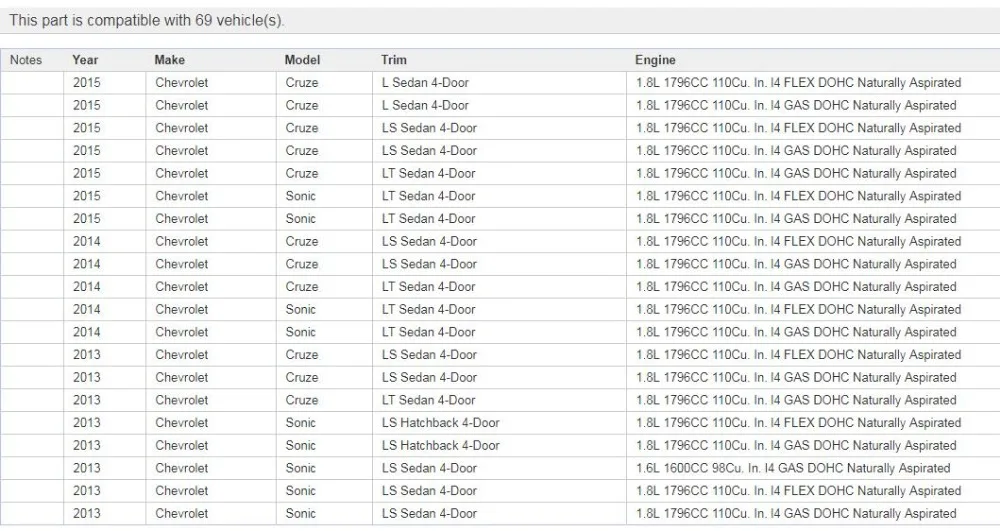Click 'Chevrolet' make in the 2014 Cruze LT row
1000x531 pixels.
(x=182, y=287)
